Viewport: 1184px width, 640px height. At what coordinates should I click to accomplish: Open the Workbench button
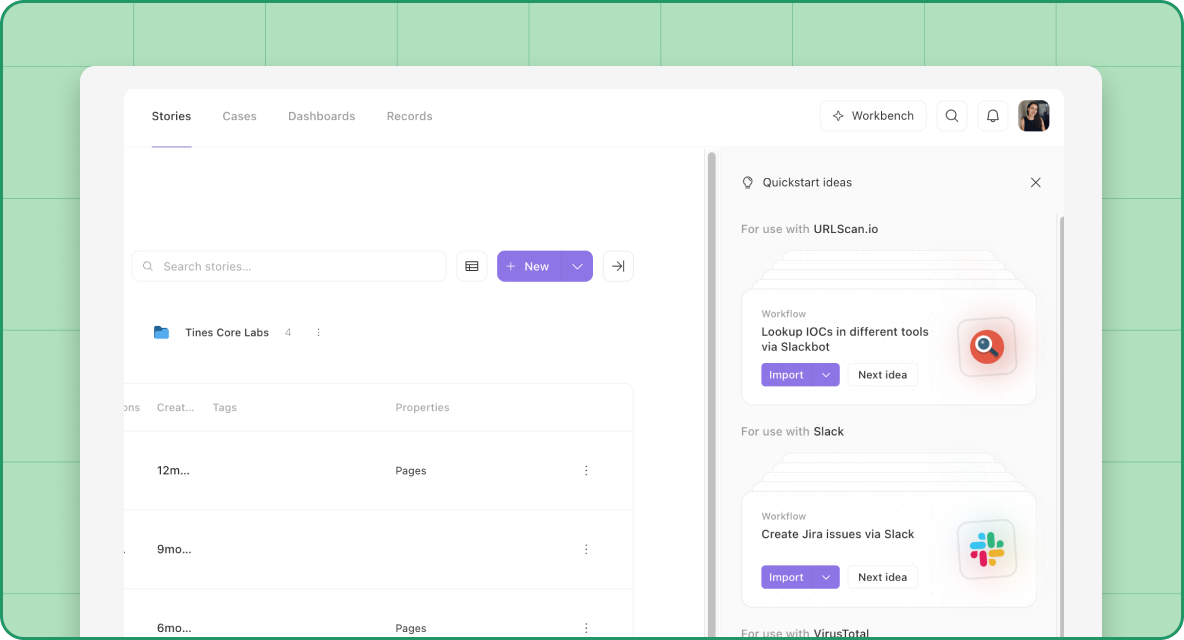873,115
